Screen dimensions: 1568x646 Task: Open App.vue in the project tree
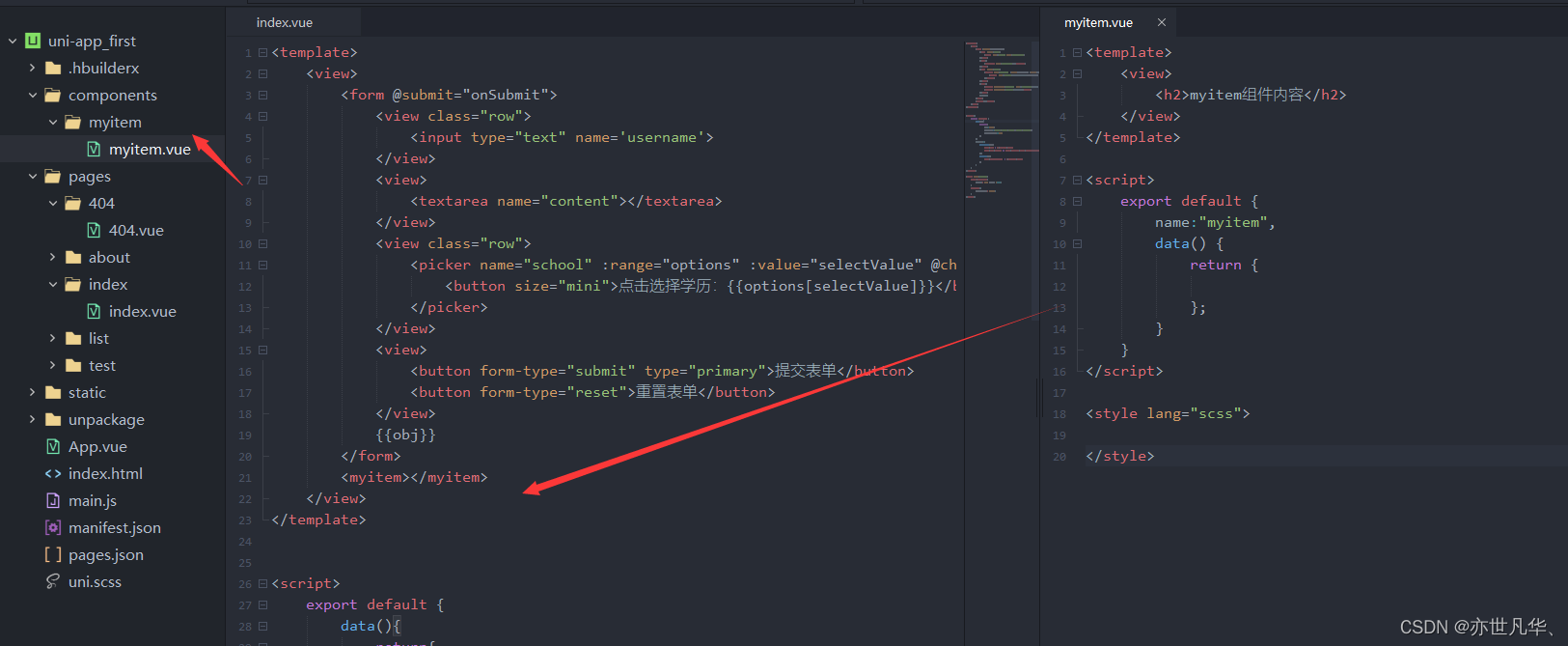pyautogui.click(x=97, y=446)
